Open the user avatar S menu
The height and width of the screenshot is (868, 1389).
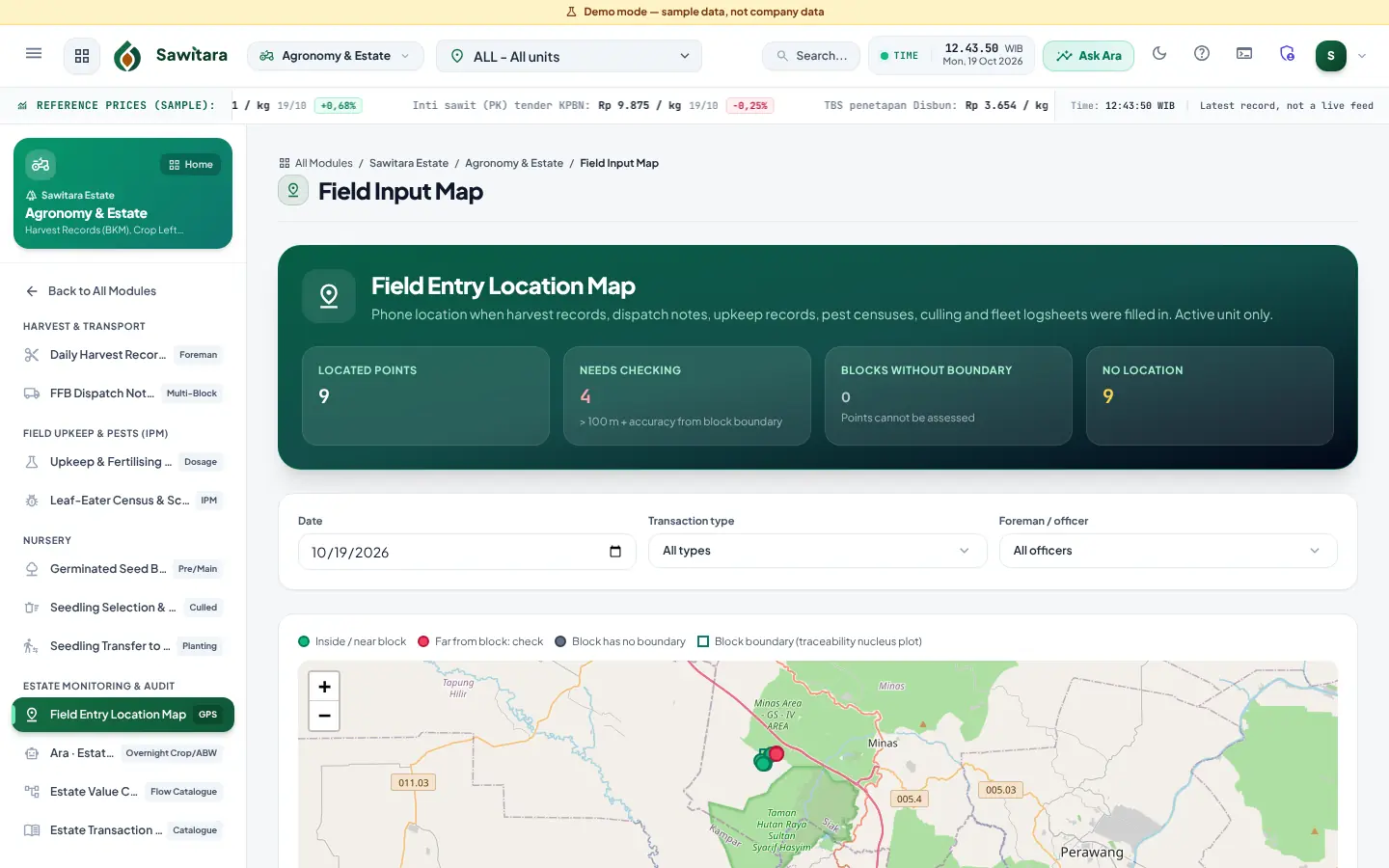point(1331,56)
